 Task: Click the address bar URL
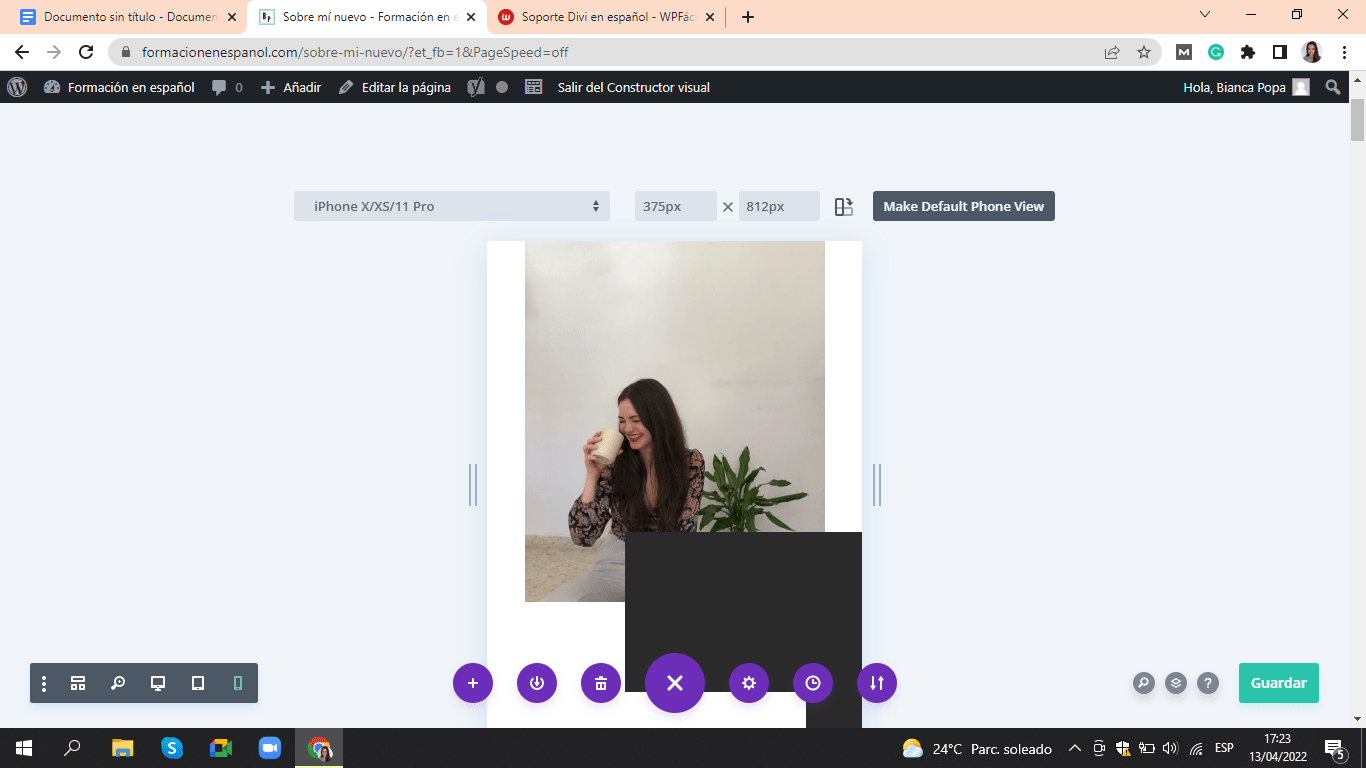355,52
